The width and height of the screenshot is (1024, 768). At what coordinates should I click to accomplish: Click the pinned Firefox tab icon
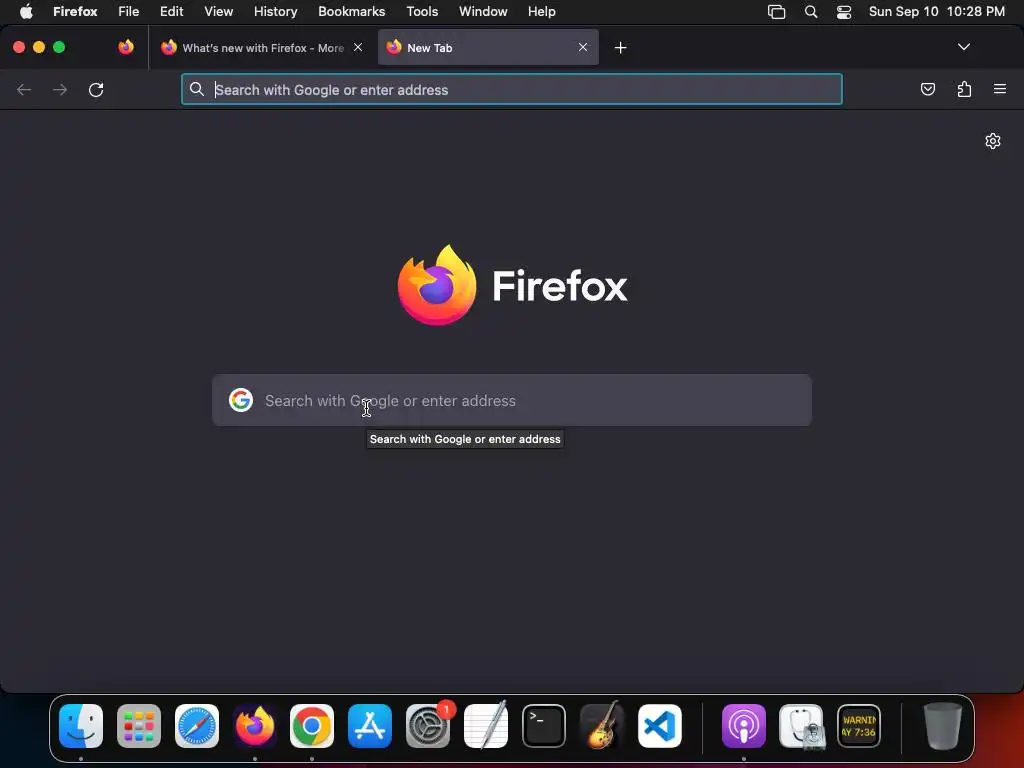click(x=126, y=47)
